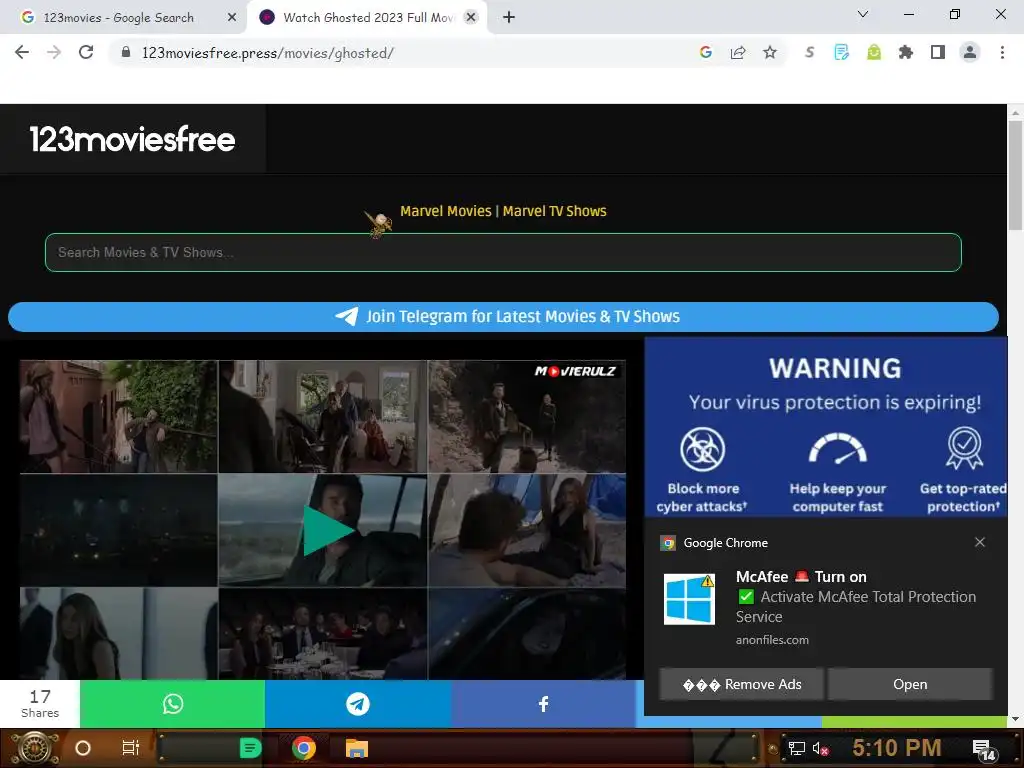The height and width of the screenshot is (768, 1024).
Task: Share via WhatsApp button
Action: click(x=172, y=704)
